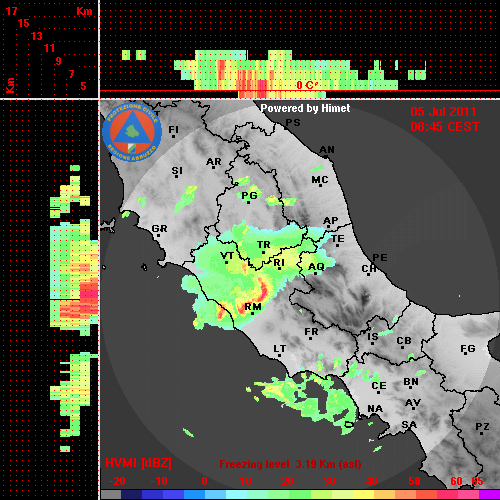Select the PE city label
This screenshot has width=500, height=500.
(380, 257)
